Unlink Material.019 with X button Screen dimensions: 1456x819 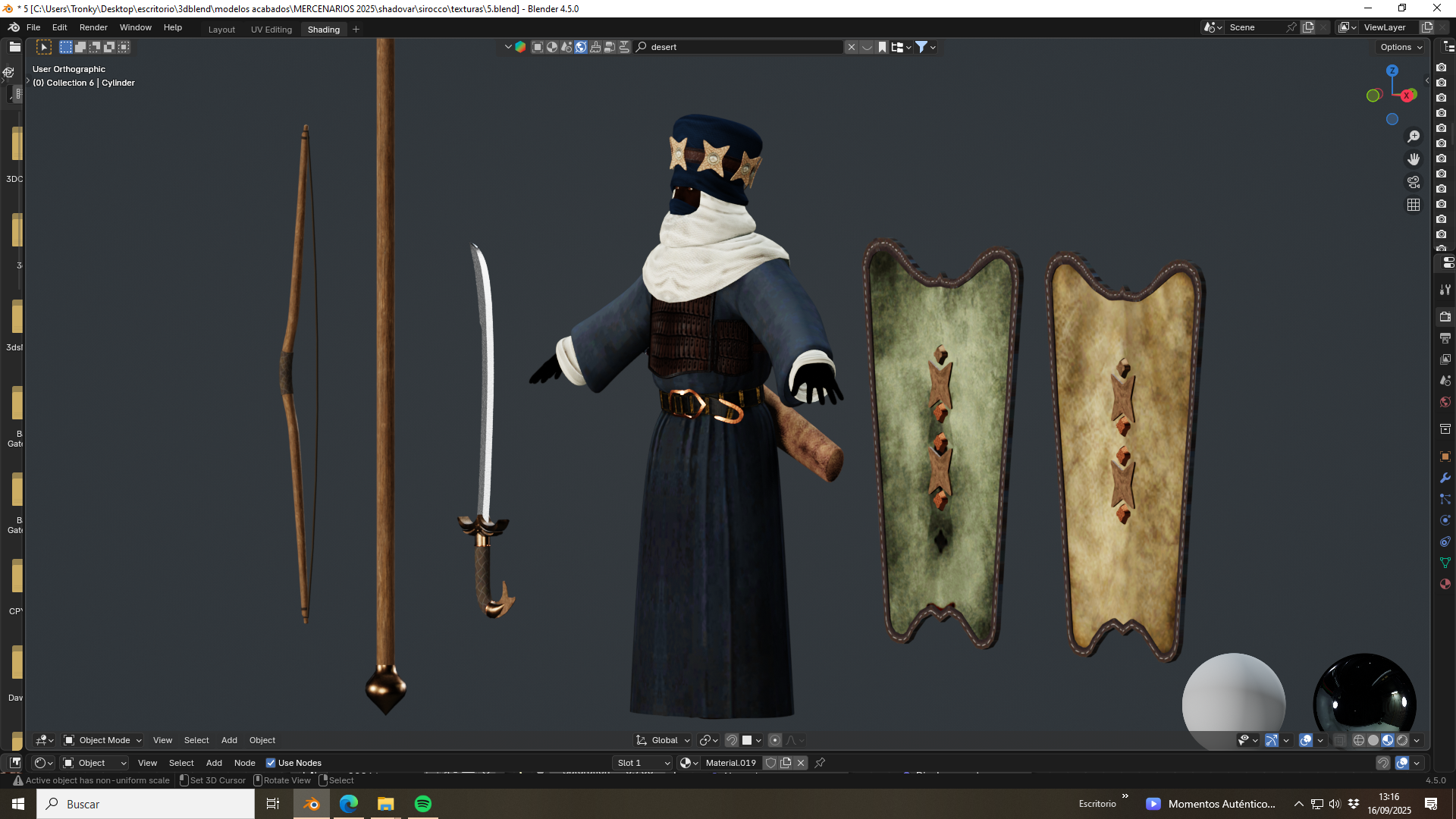point(801,763)
